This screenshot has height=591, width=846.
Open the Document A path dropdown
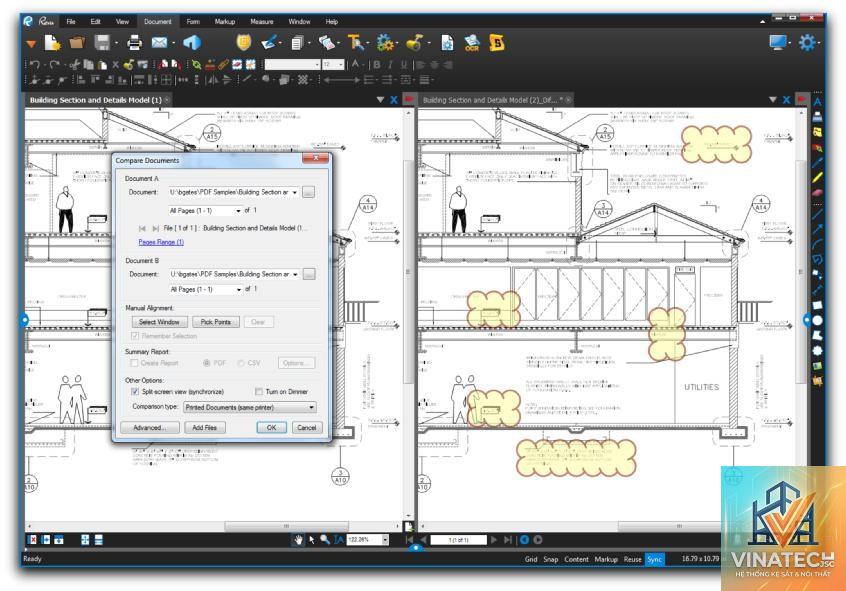[x=295, y=192]
